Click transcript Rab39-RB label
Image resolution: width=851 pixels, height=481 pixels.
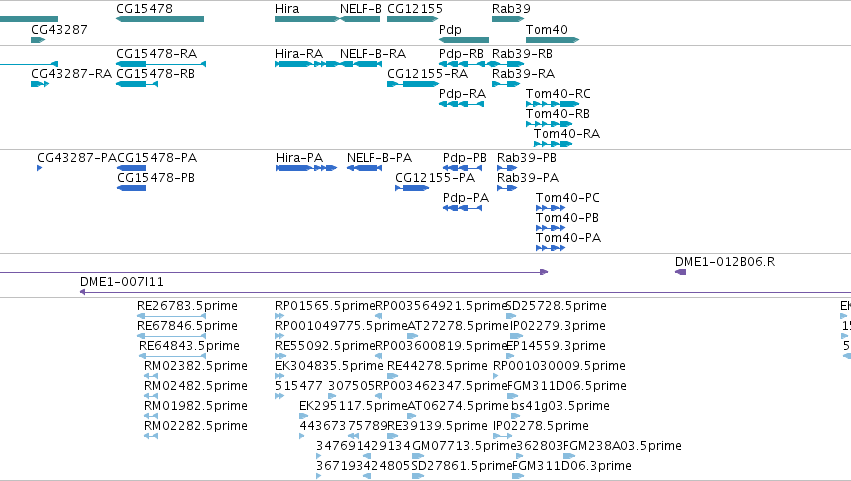[522, 54]
